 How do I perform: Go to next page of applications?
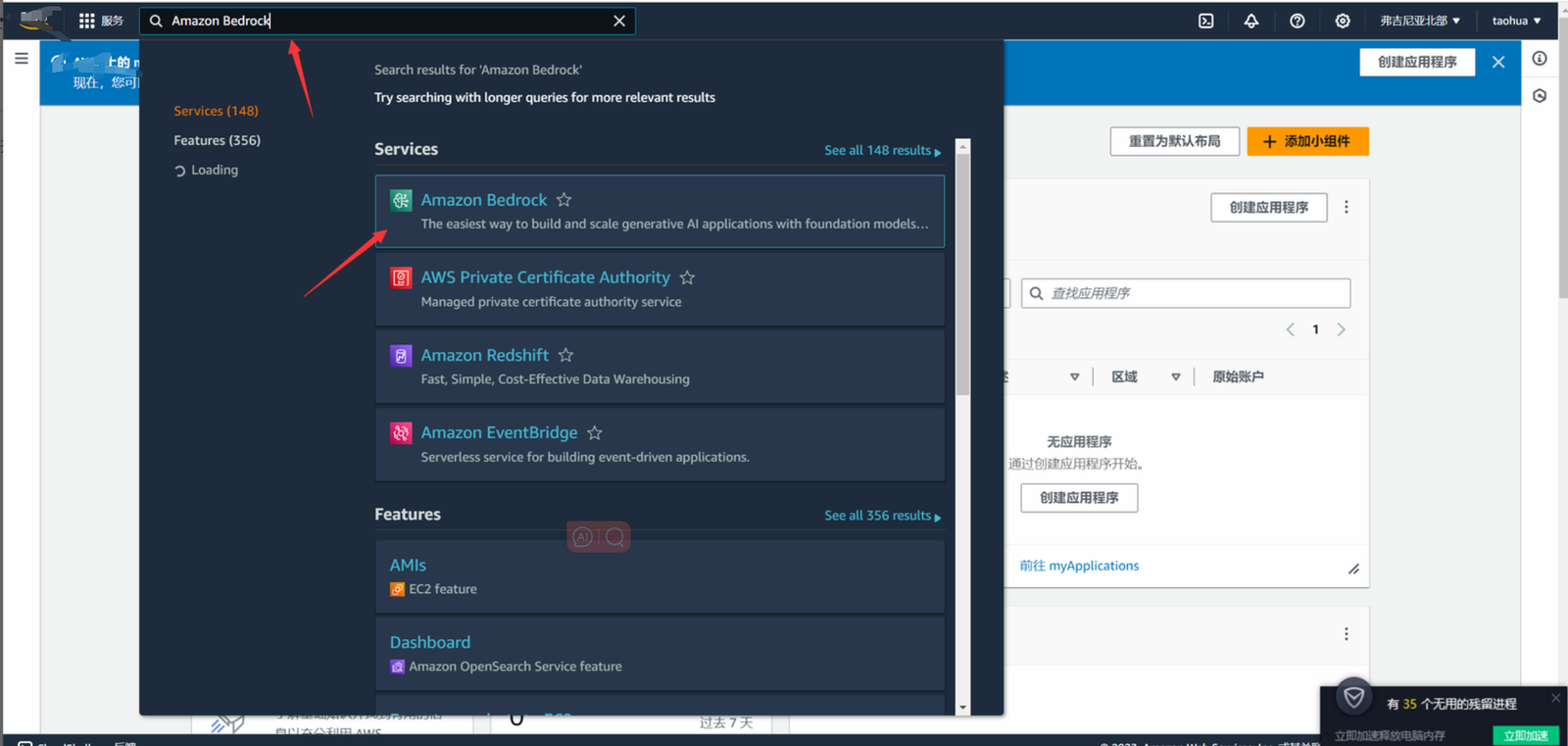coord(1342,329)
